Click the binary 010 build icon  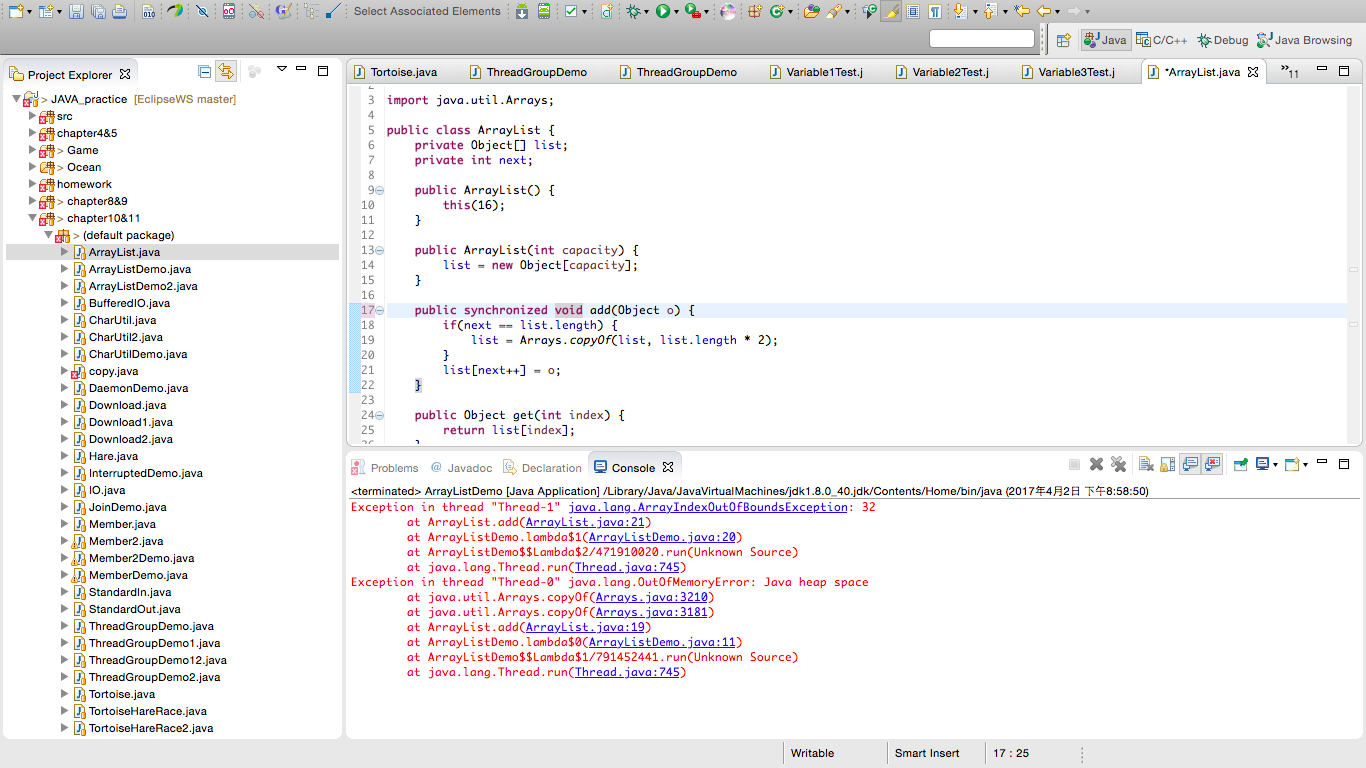pyautogui.click(x=149, y=11)
